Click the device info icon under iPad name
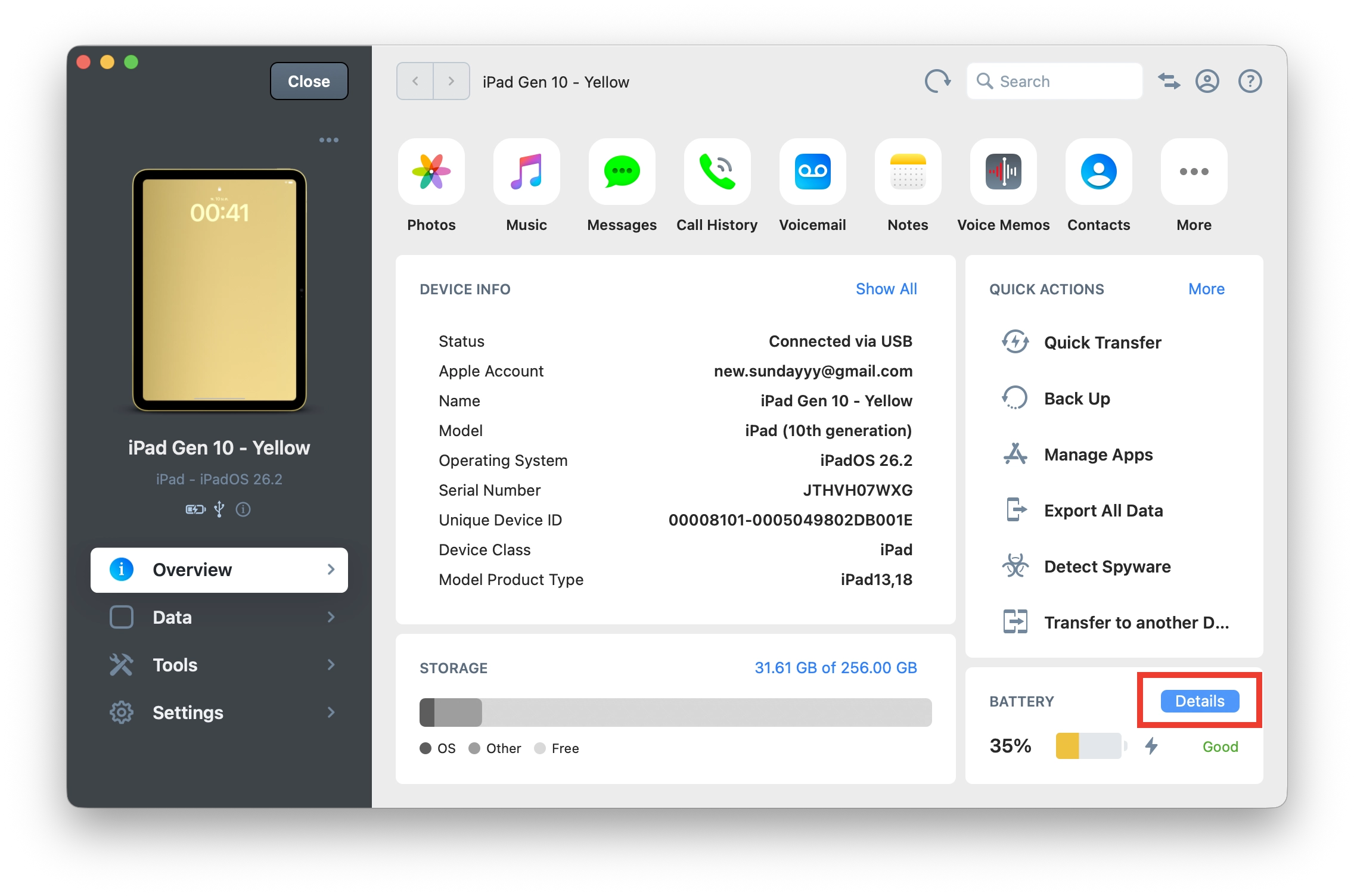1354x896 pixels. pos(243,509)
